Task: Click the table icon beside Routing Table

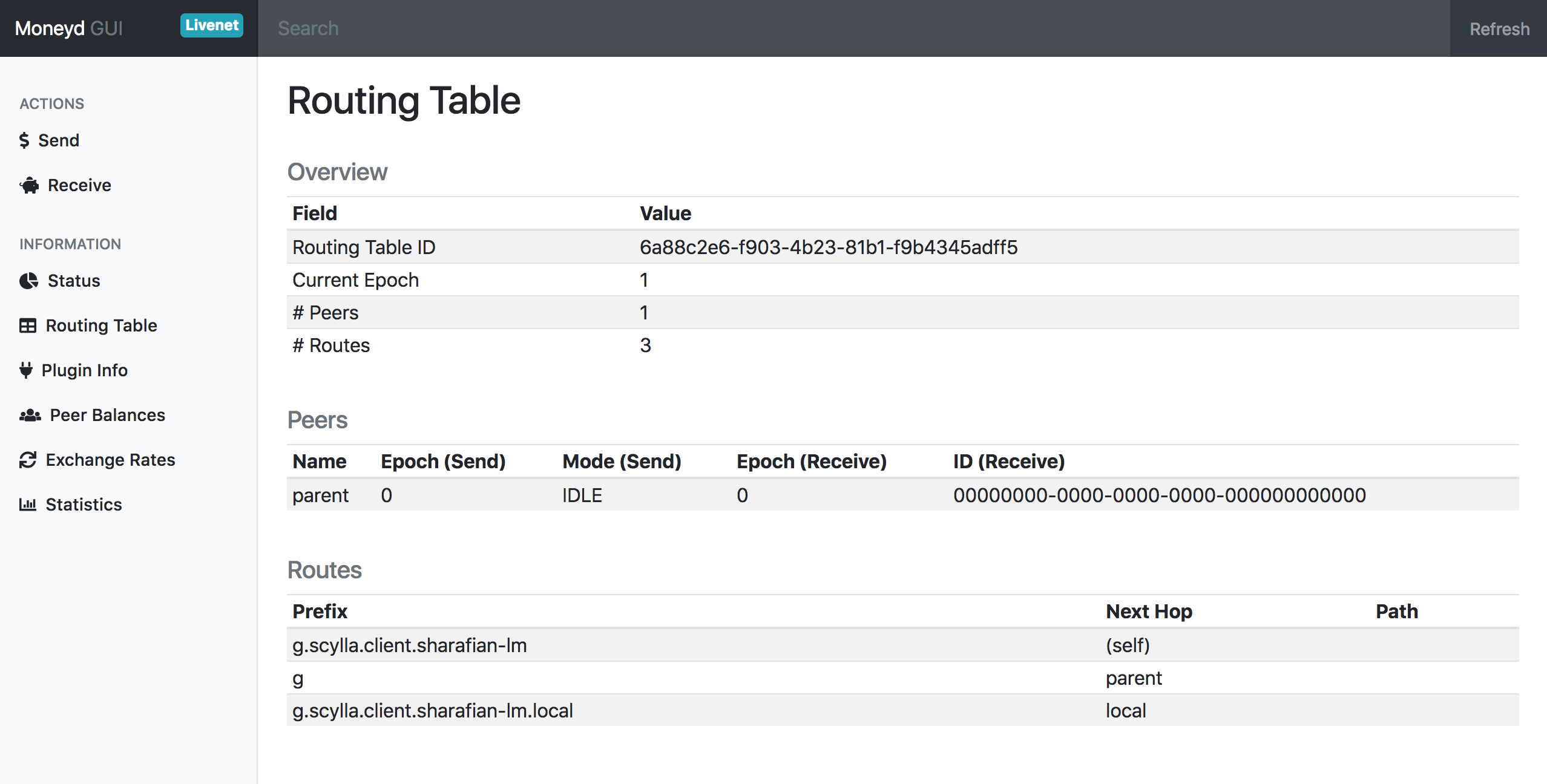Action: pos(28,325)
